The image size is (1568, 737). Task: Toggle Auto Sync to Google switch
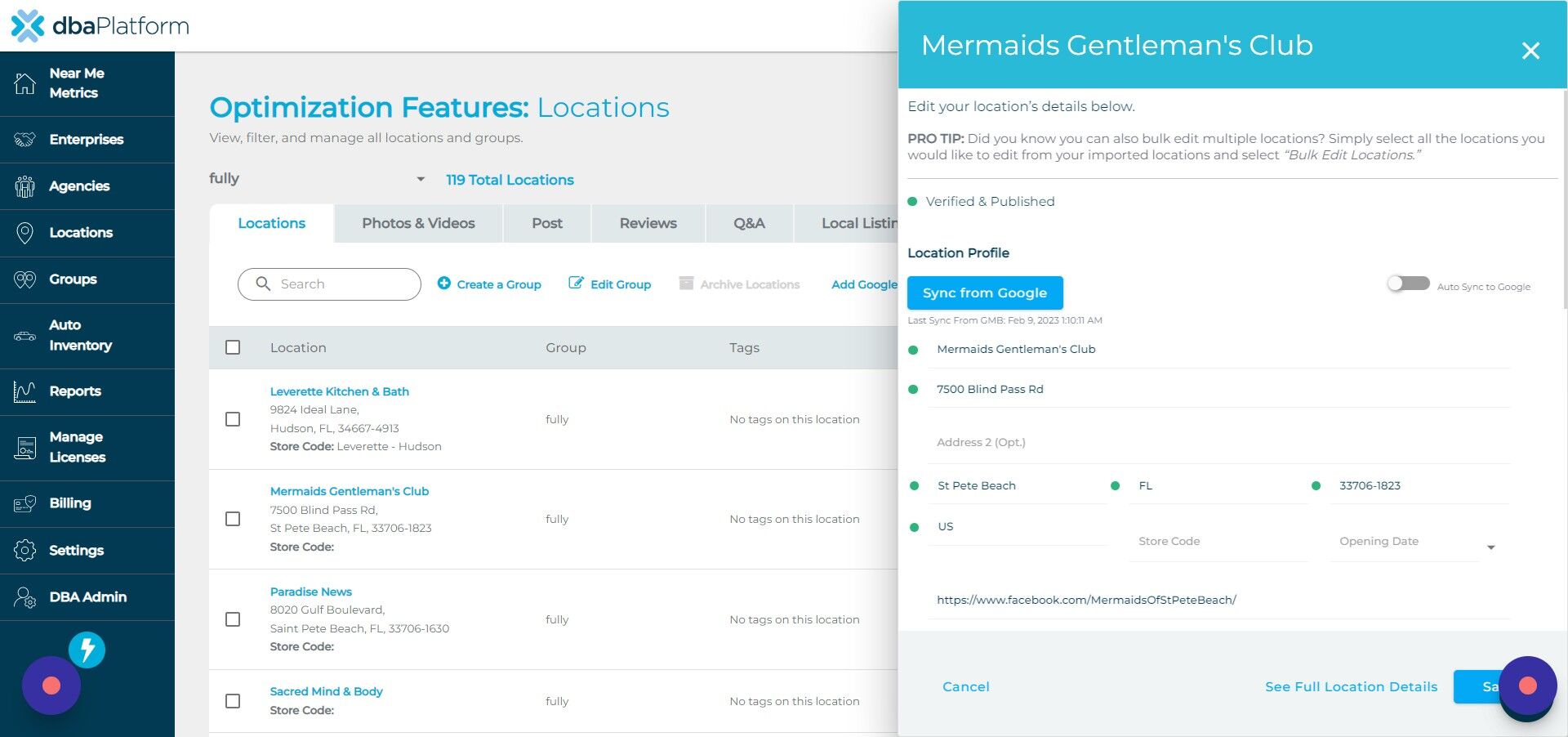1409,284
